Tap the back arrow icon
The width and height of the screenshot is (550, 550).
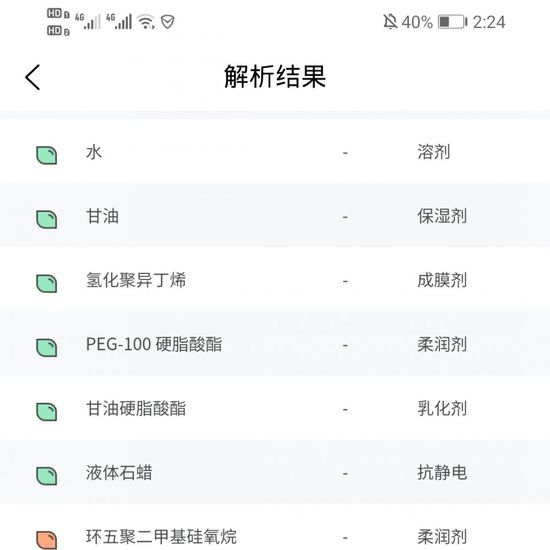[33, 77]
